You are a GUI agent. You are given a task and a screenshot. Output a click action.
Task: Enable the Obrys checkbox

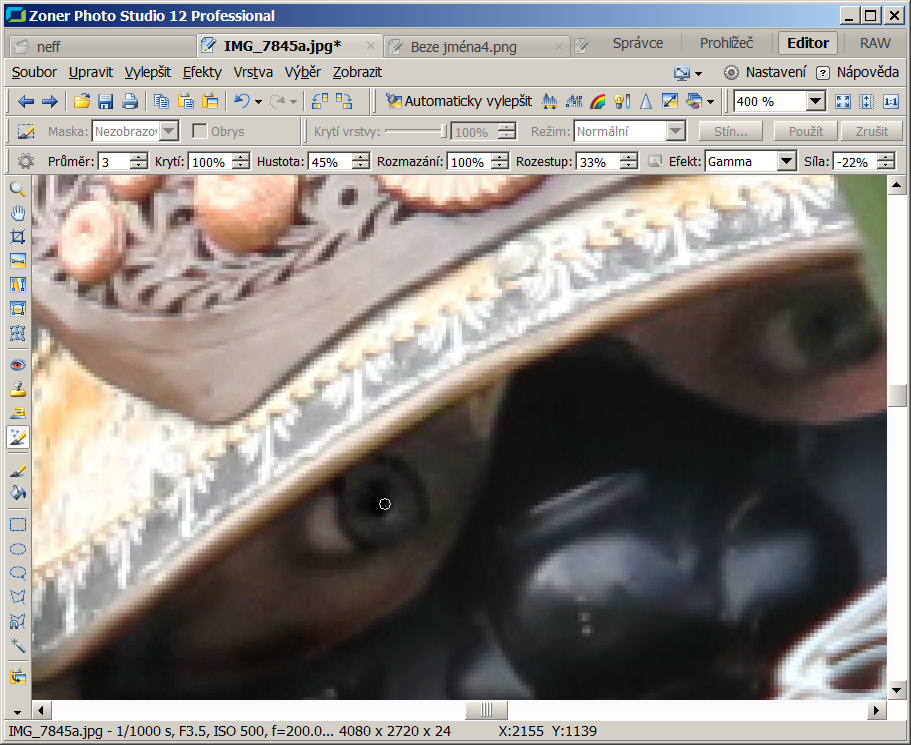tap(200, 132)
